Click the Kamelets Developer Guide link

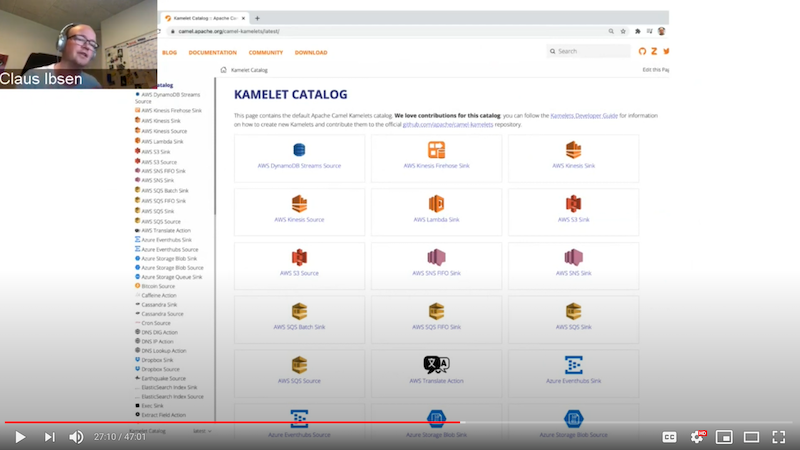coord(585,116)
